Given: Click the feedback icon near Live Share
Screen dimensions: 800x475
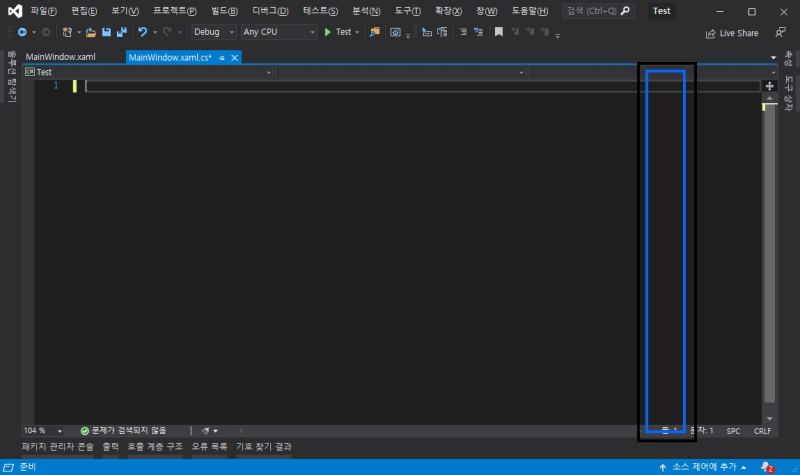Looking at the screenshot, I should pos(780,33).
